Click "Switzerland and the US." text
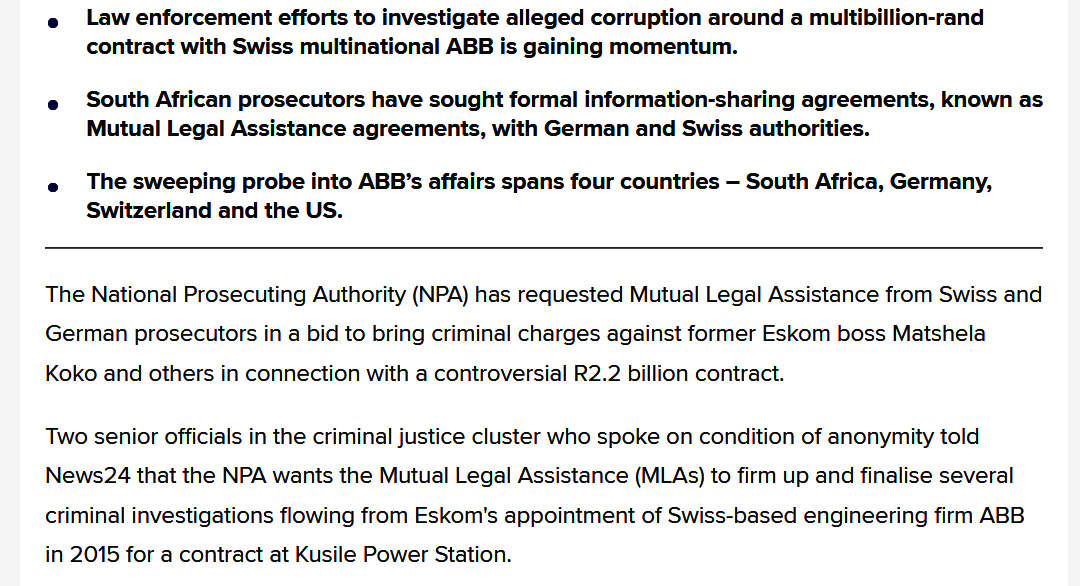The height and width of the screenshot is (586, 1080). pos(214,211)
